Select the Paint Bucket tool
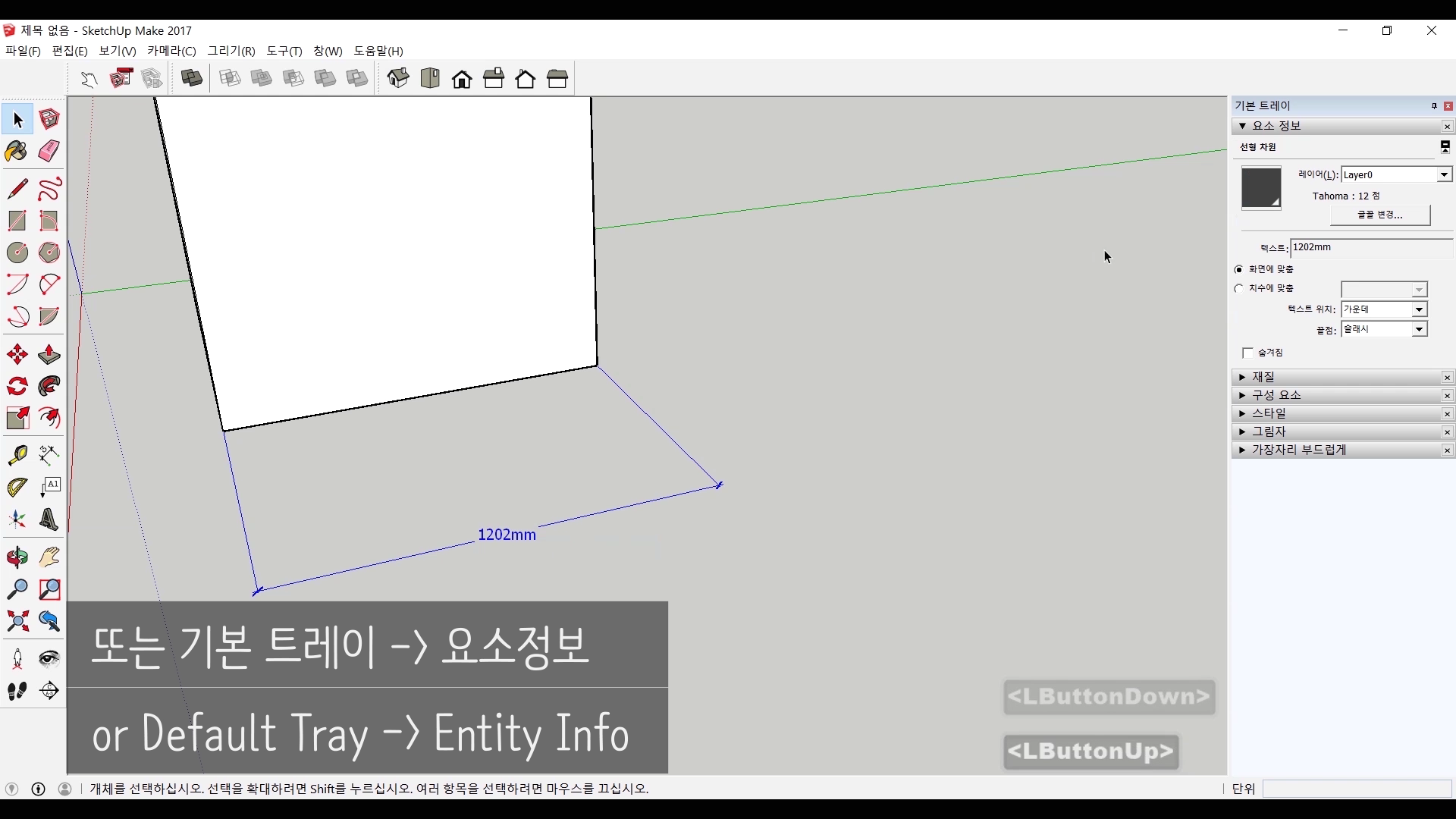The height and width of the screenshot is (819, 1456). click(17, 151)
